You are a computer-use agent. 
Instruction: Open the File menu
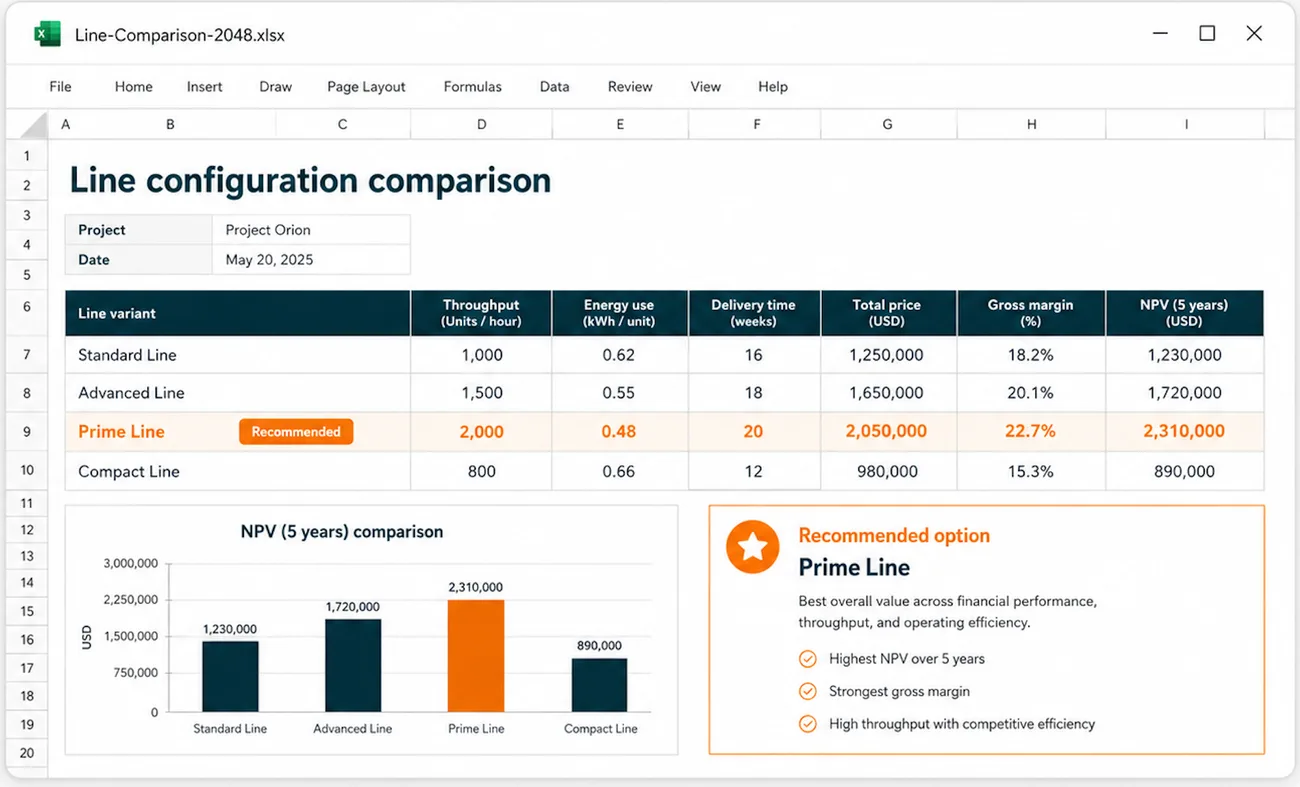(60, 87)
